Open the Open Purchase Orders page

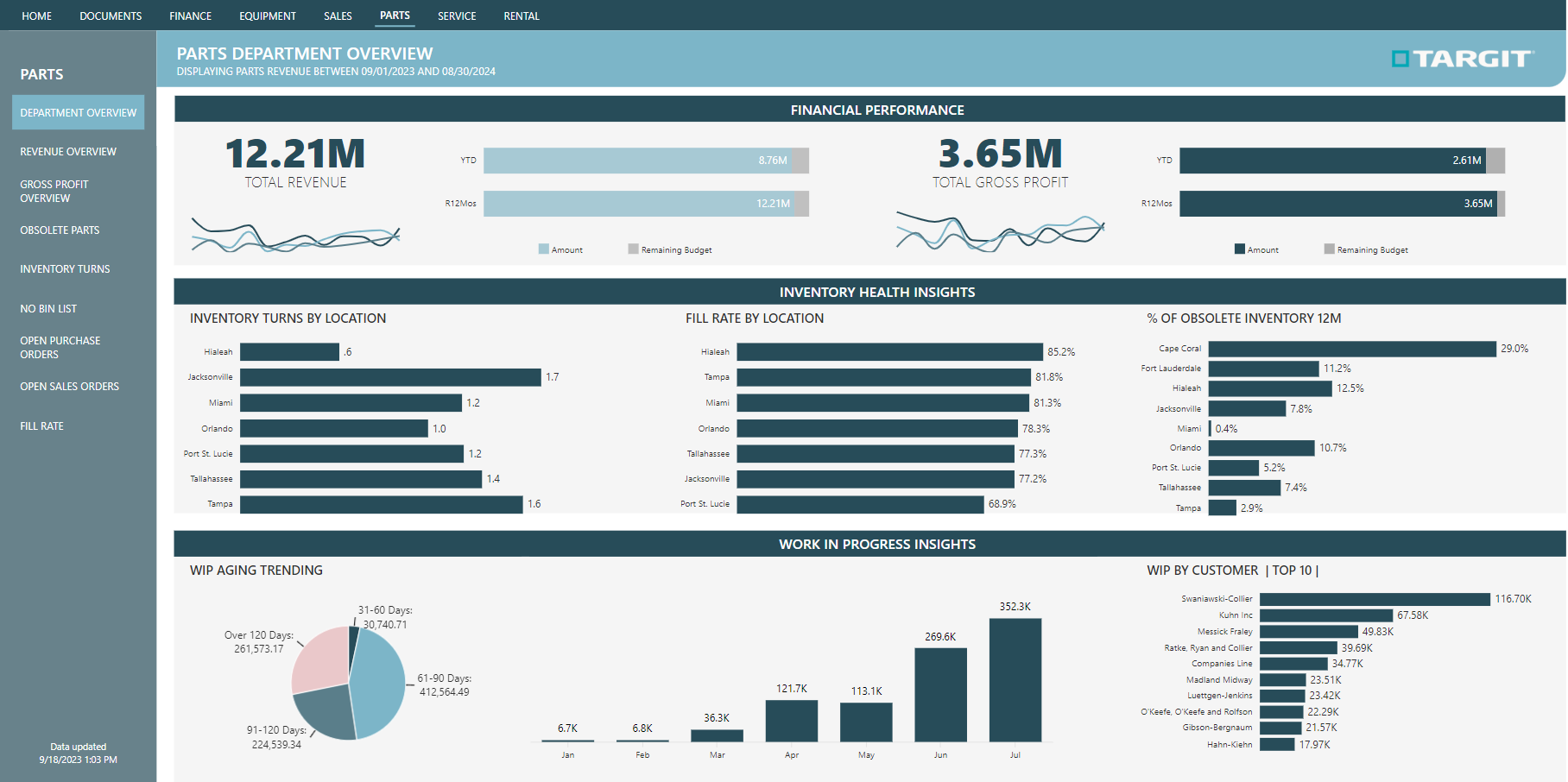(60, 347)
